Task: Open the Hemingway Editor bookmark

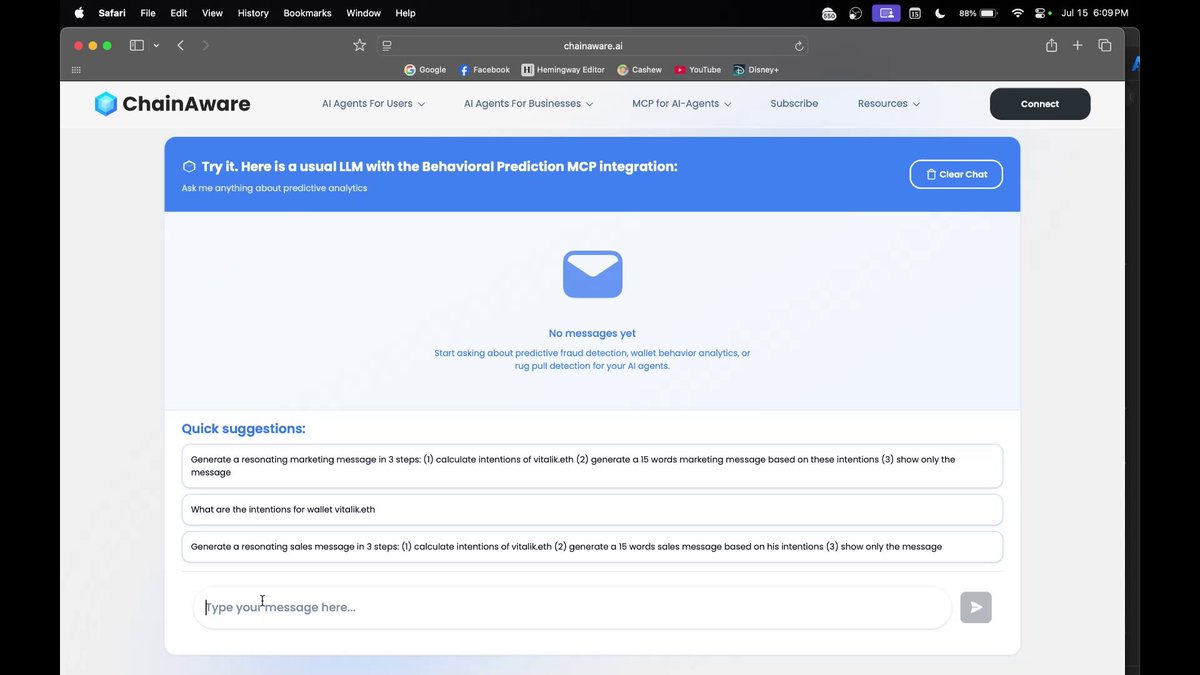Action: click(563, 70)
